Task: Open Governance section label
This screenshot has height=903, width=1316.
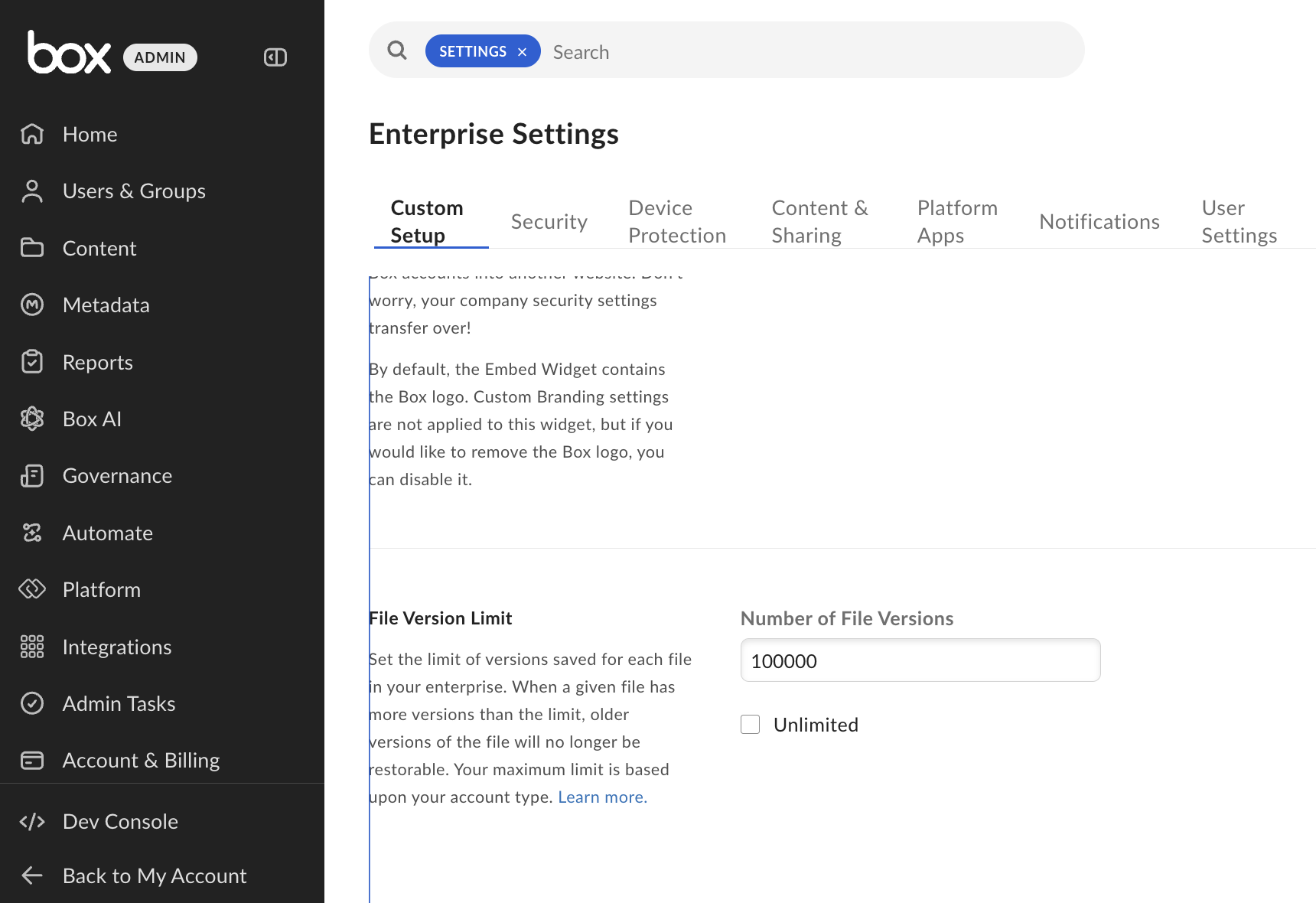Action: (117, 476)
